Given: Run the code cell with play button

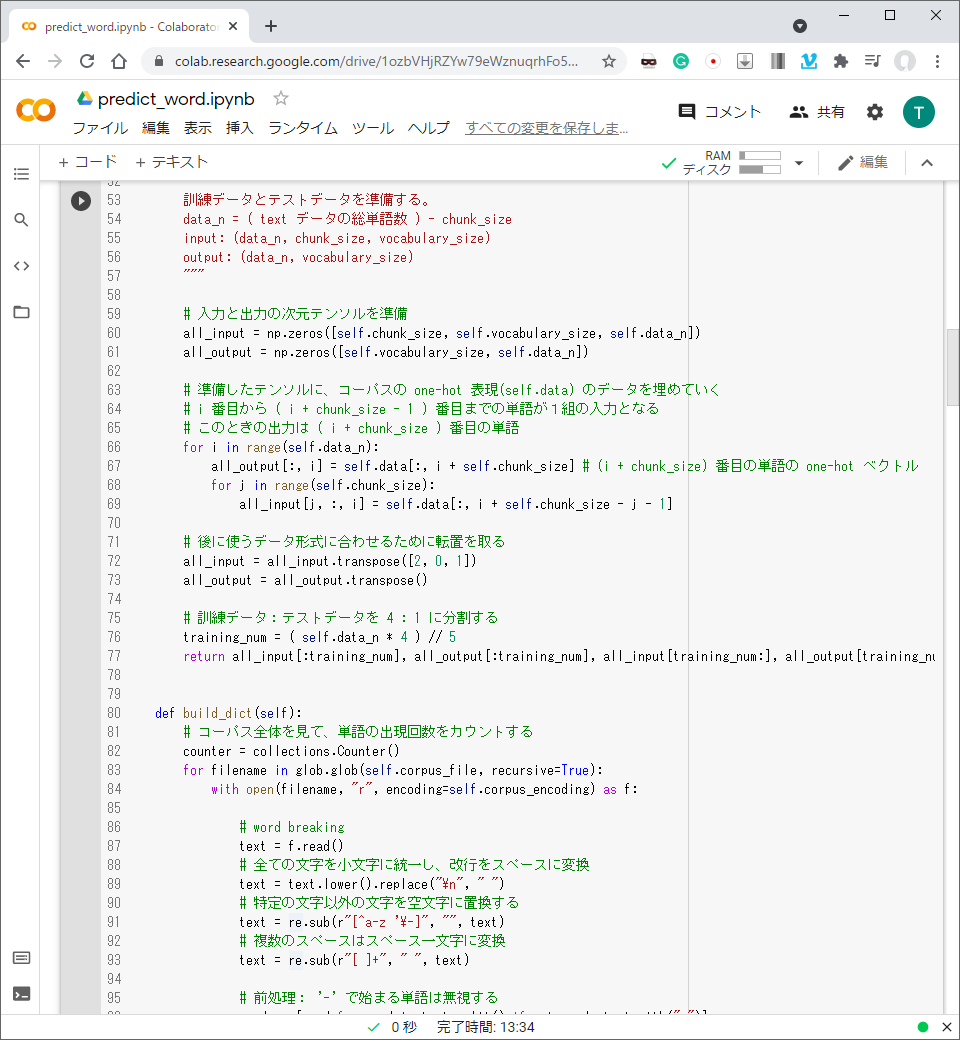Looking at the screenshot, I should [81, 200].
